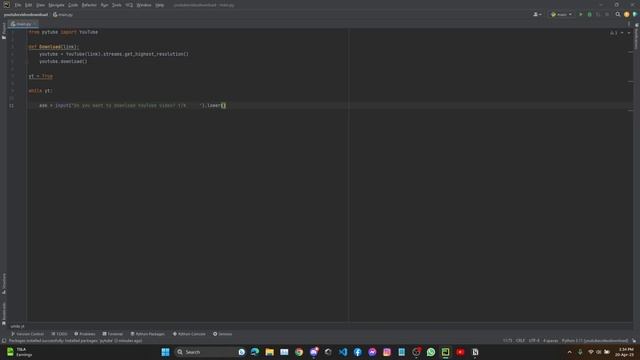This screenshot has height=360, width=640.
Task: Open File Explorer from taskbar
Action: pyautogui.click(x=269, y=352)
